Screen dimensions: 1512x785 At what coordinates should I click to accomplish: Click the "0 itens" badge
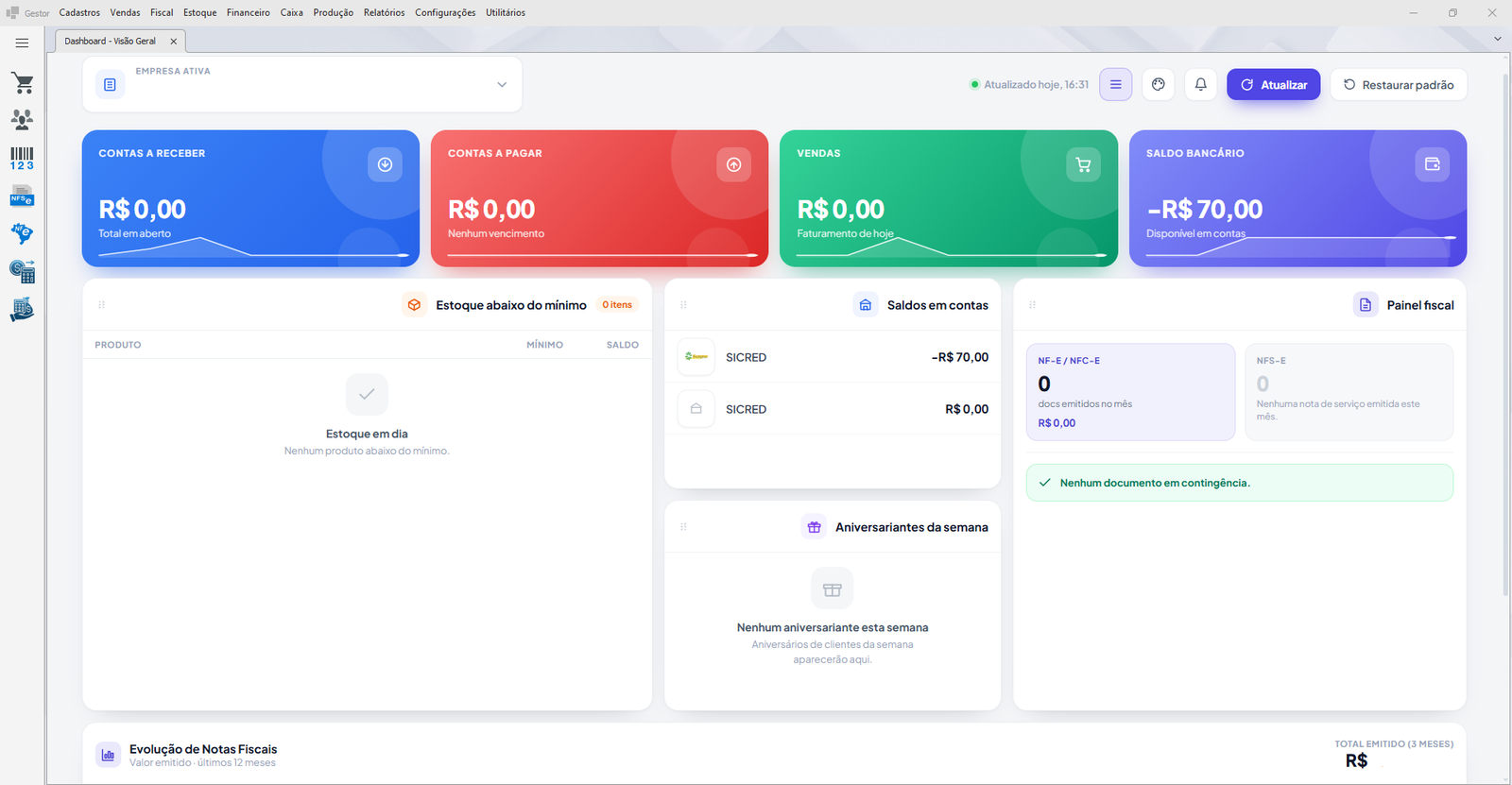coord(617,305)
